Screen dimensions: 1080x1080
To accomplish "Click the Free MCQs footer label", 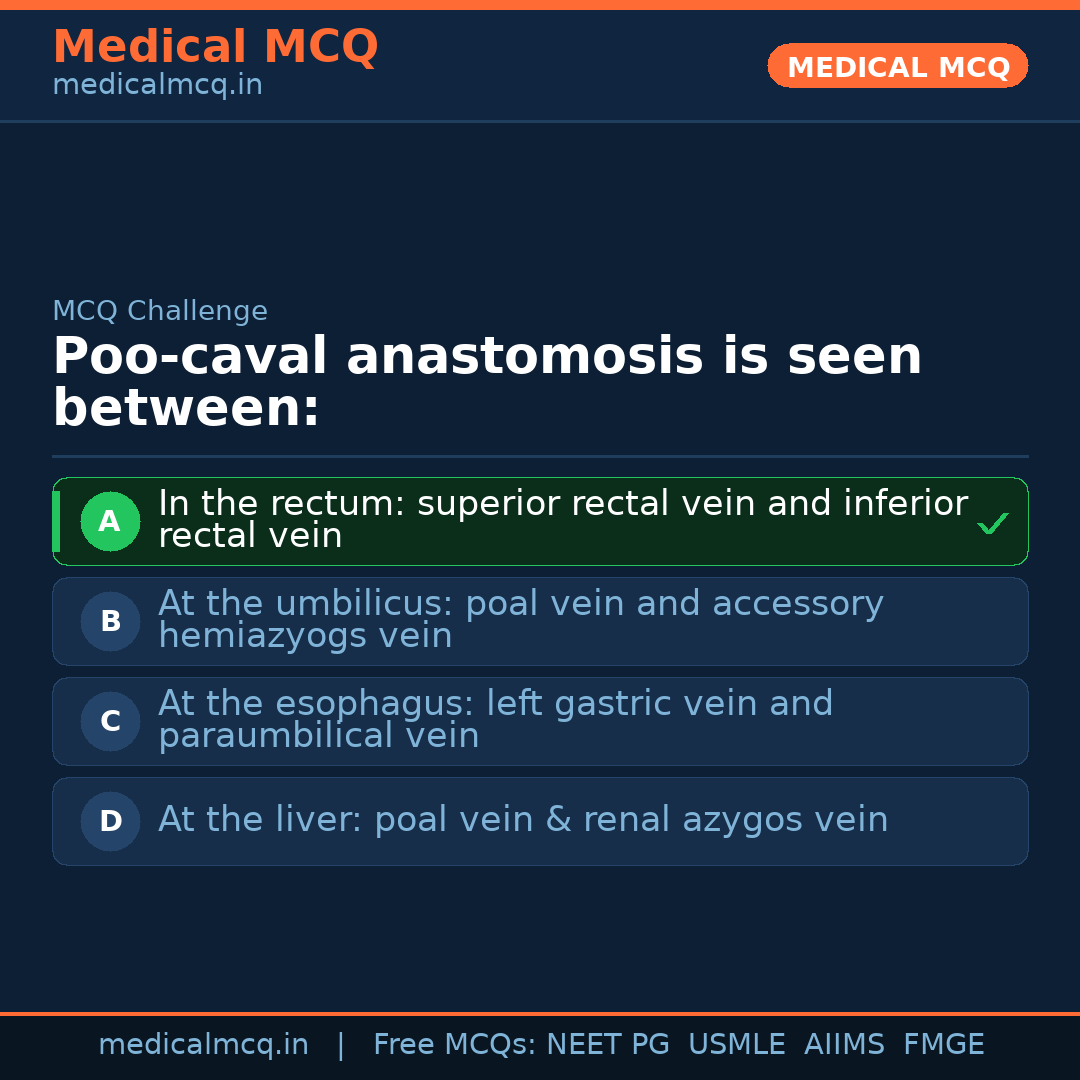I will (x=454, y=1045).
